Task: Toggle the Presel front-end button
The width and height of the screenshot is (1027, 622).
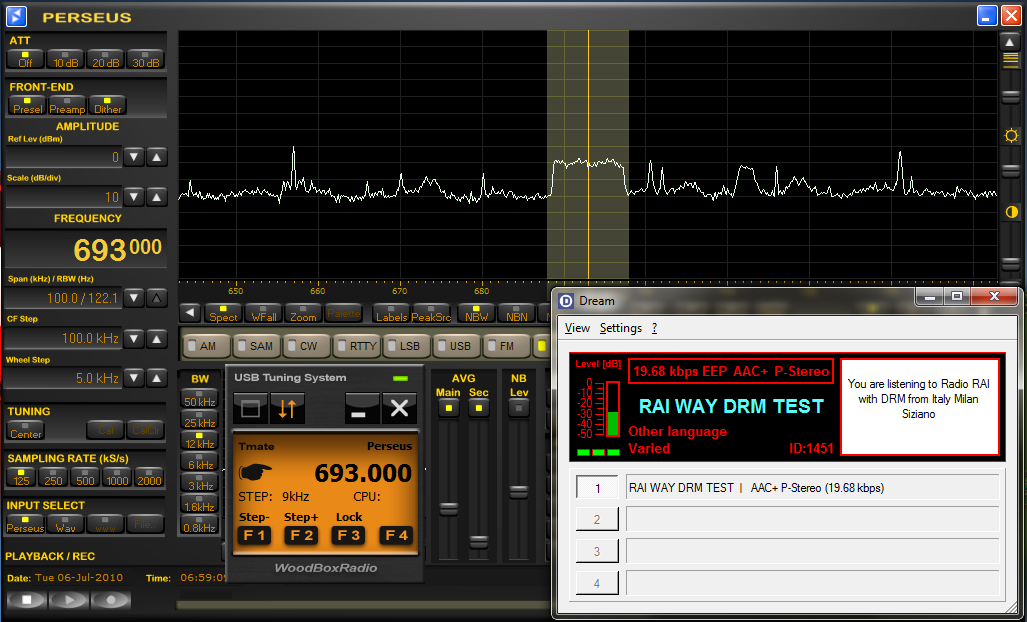Action: pyautogui.click(x=28, y=105)
